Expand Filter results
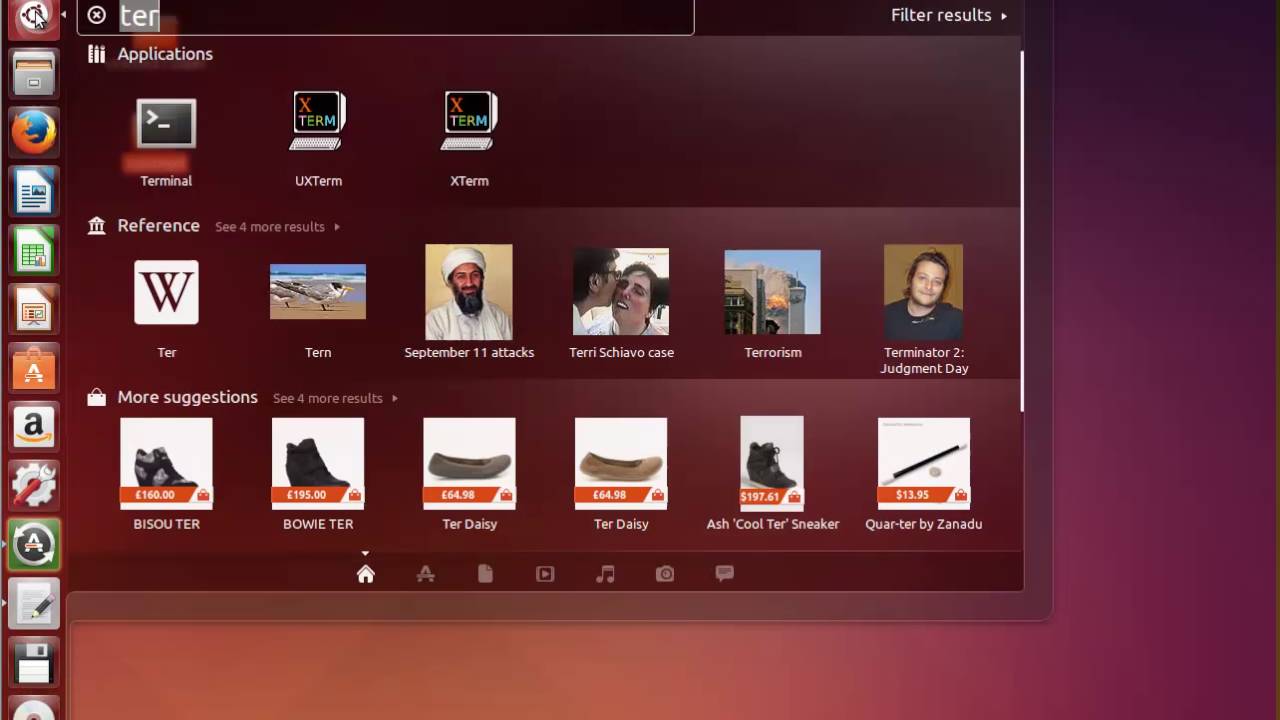Viewport: 1280px width, 720px height. click(949, 15)
